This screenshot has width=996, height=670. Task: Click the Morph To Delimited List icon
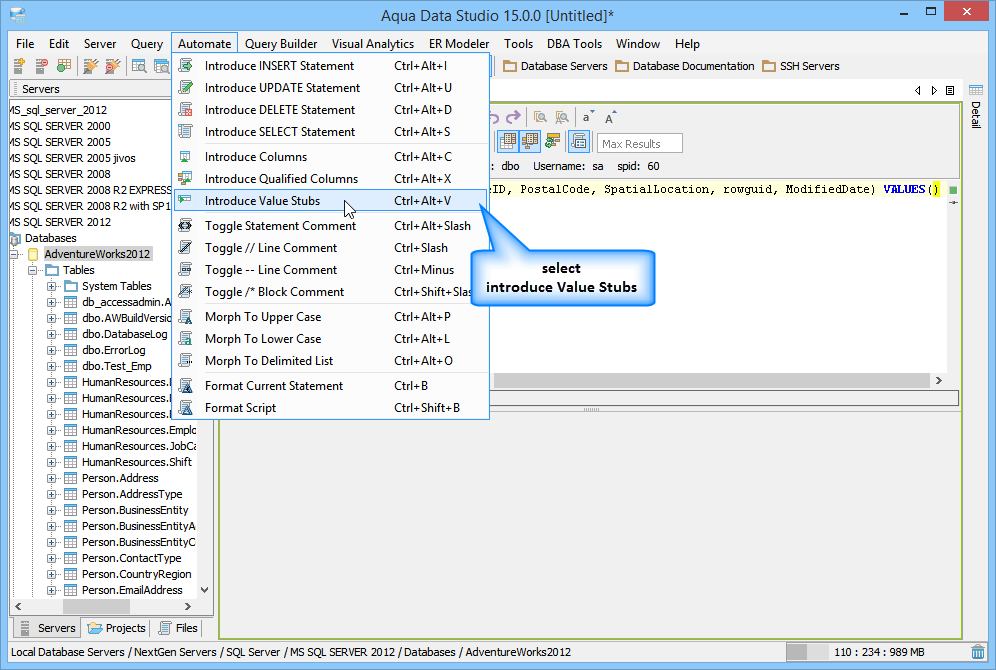185,361
